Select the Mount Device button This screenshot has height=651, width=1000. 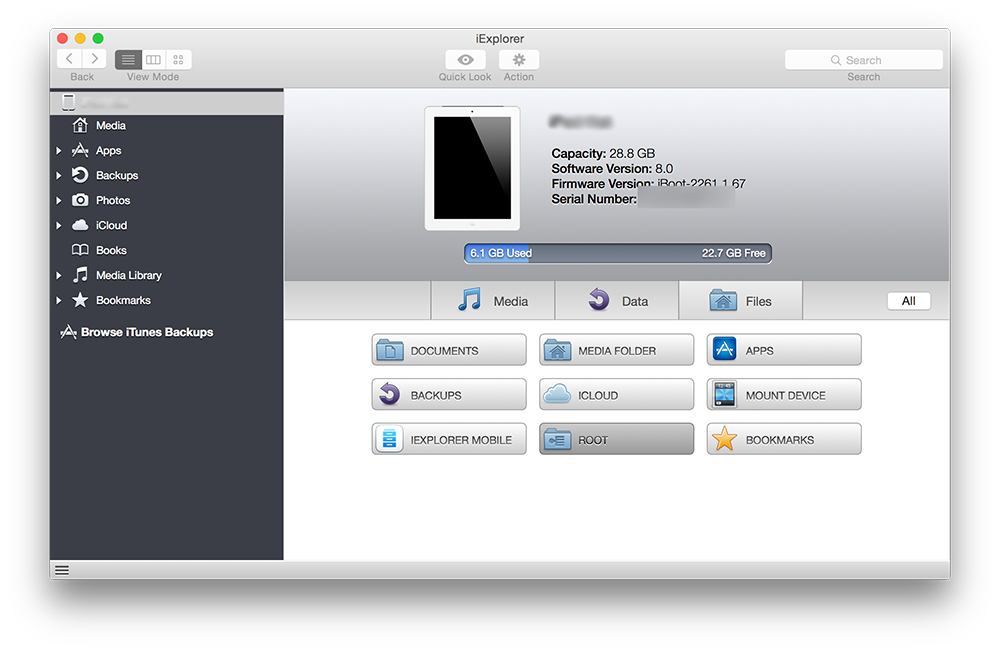[x=784, y=395]
